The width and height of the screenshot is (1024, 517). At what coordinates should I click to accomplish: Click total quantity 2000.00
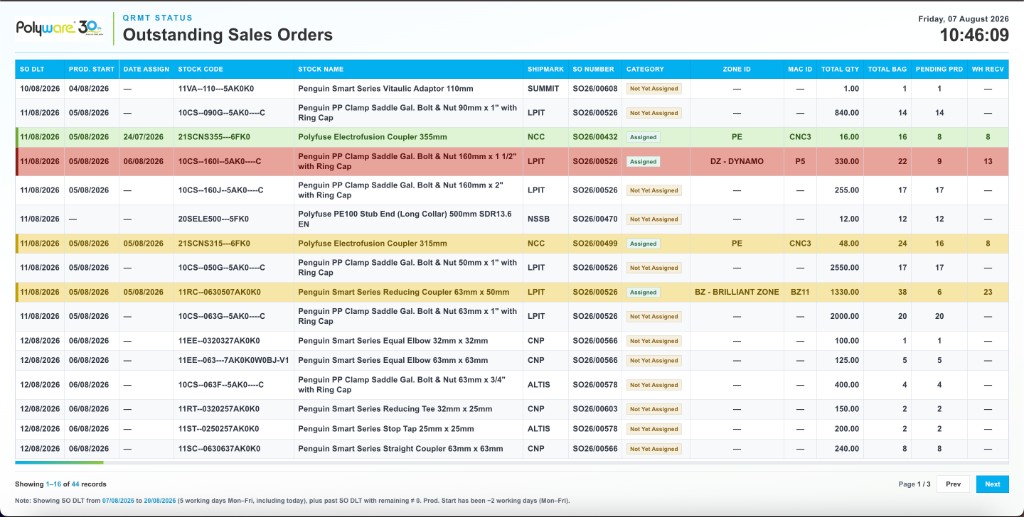[844, 316]
